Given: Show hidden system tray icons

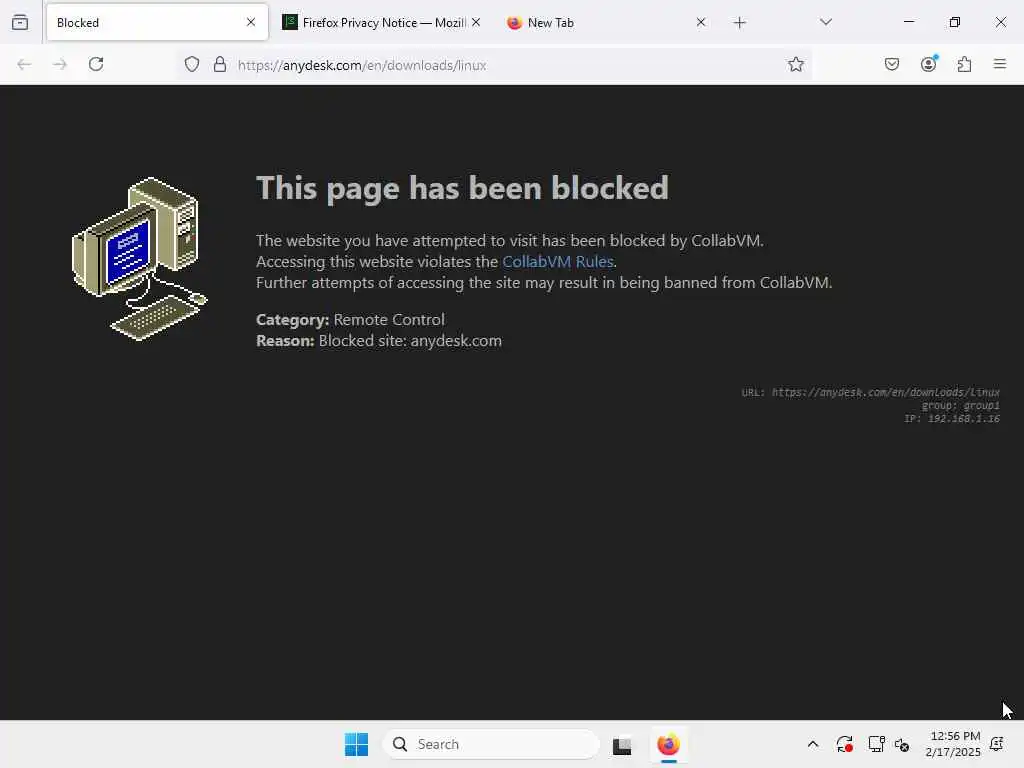Looking at the screenshot, I should (812, 744).
